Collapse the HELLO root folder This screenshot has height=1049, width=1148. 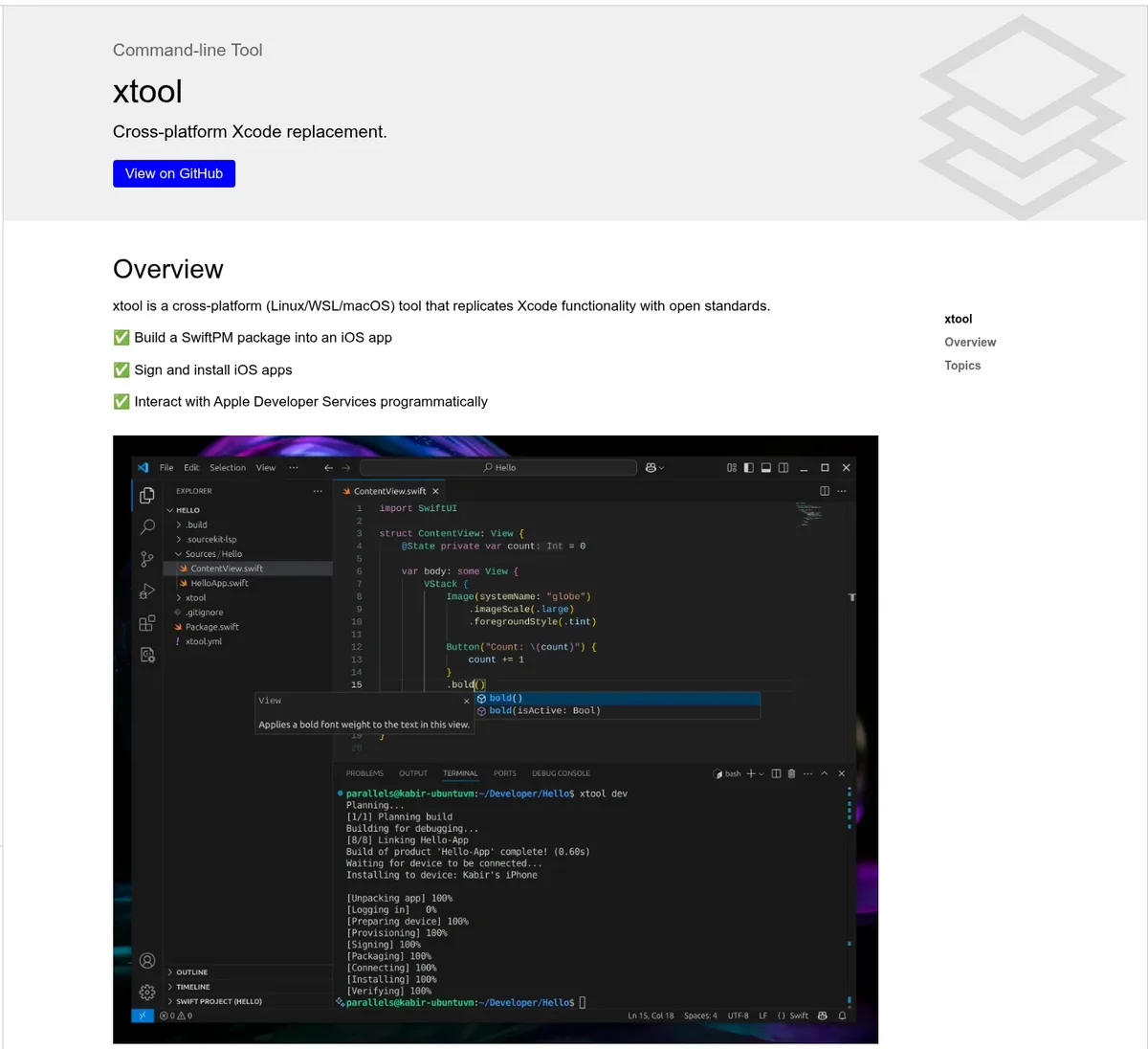point(249,510)
